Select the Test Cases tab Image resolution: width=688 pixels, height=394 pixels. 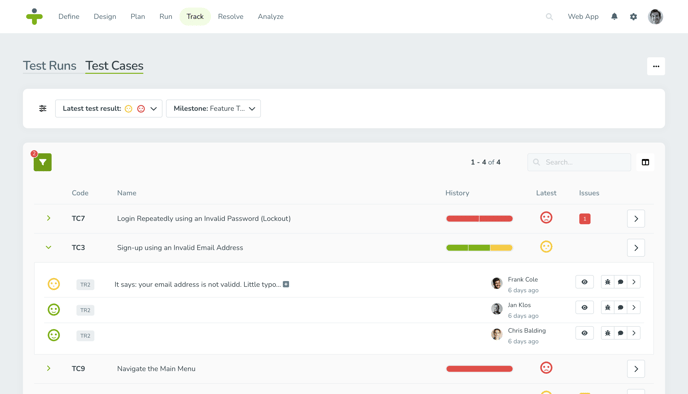(114, 66)
